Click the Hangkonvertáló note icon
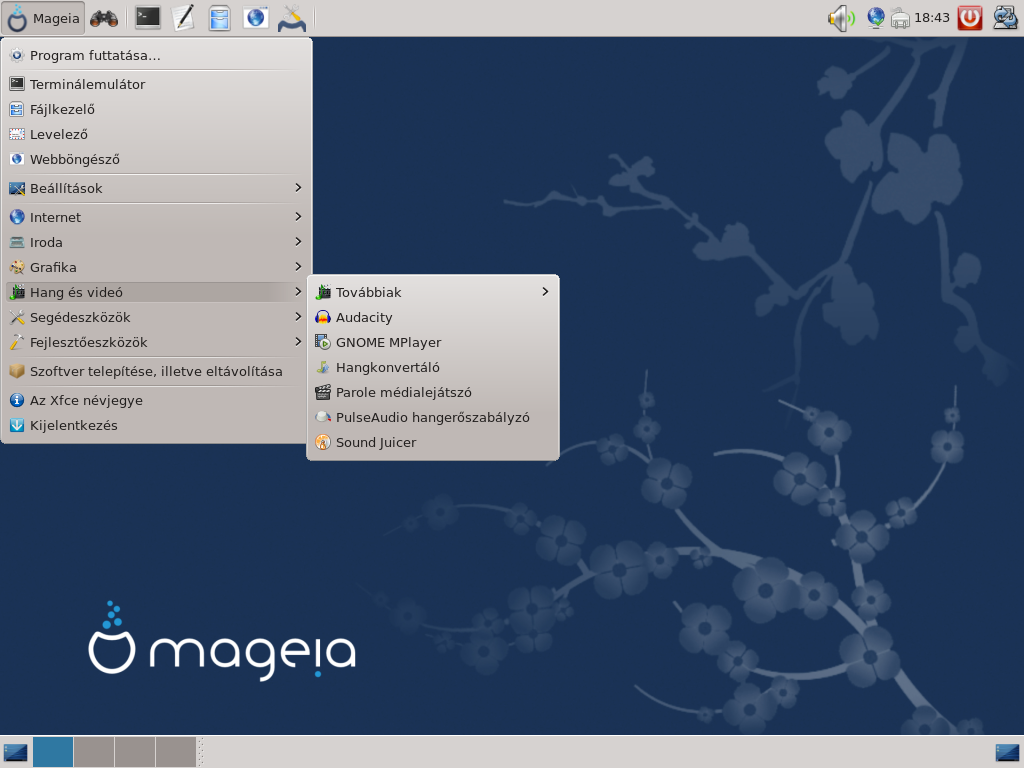The width and height of the screenshot is (1024, 768). click(323, 367)
